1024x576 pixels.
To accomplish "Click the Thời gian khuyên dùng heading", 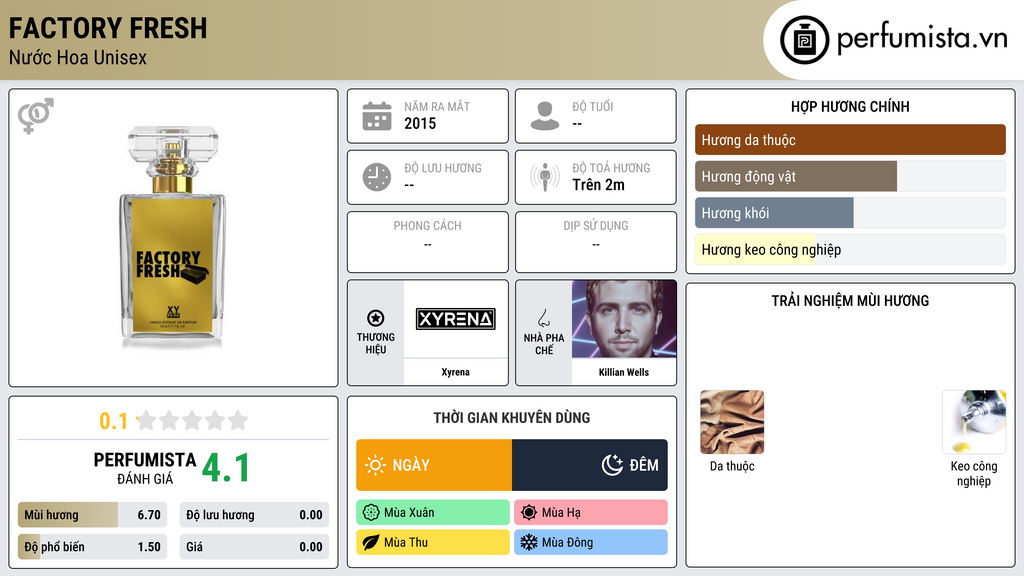I will [x=511, y=418].
